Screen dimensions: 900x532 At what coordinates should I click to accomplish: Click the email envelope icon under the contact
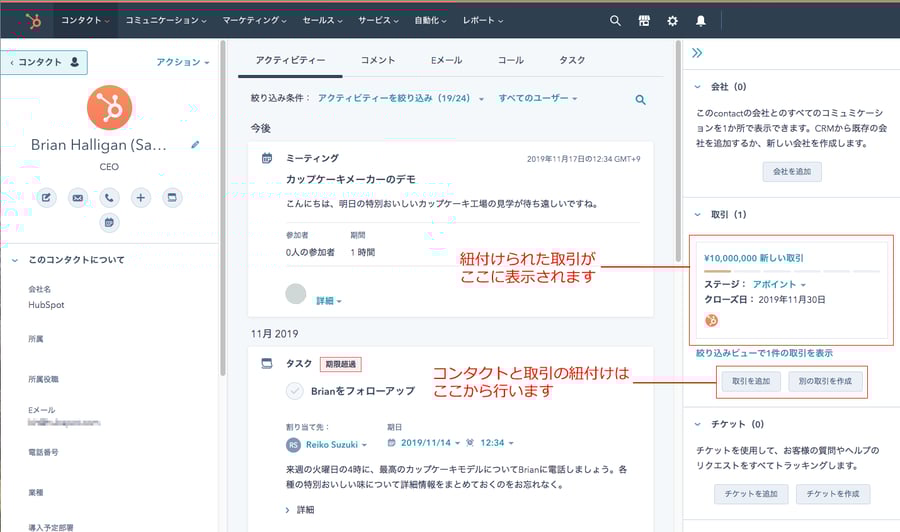tap(77, 198)
